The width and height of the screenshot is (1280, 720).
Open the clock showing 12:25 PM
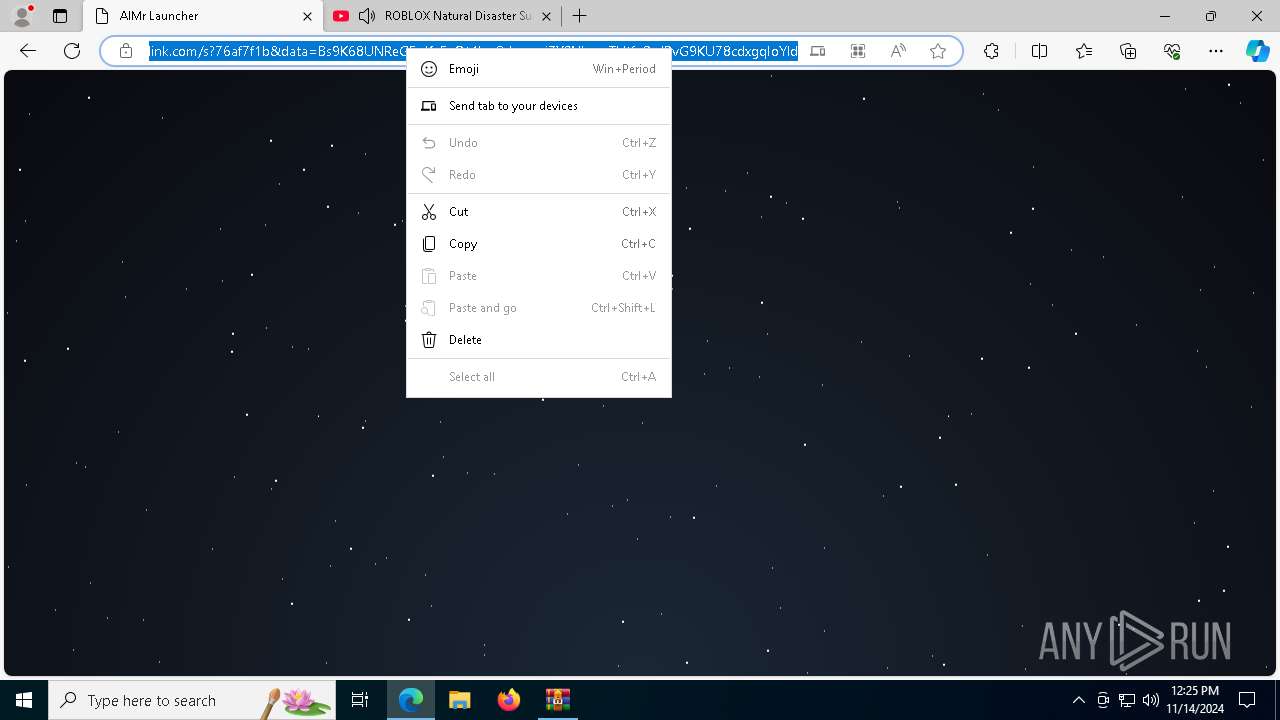tap(1195, 700)
